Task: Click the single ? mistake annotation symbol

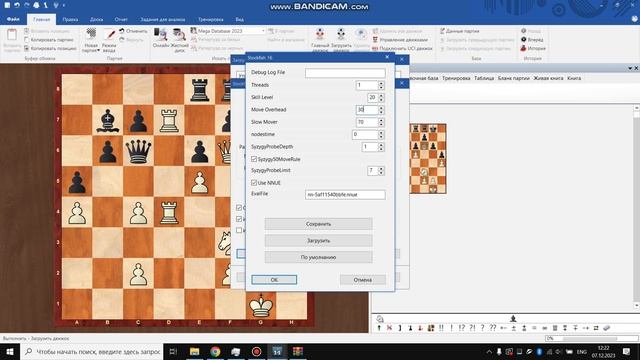Action: pyautogui.click(x=482, y=328)
